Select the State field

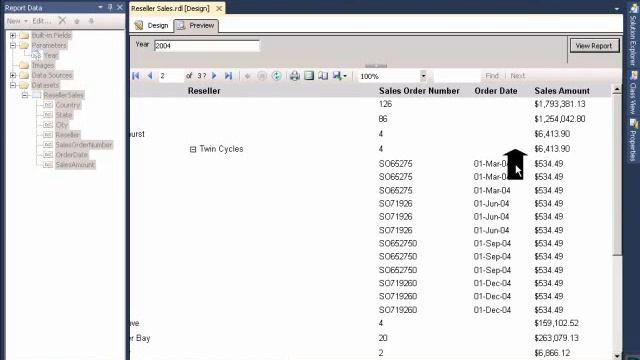coord(64,115)
